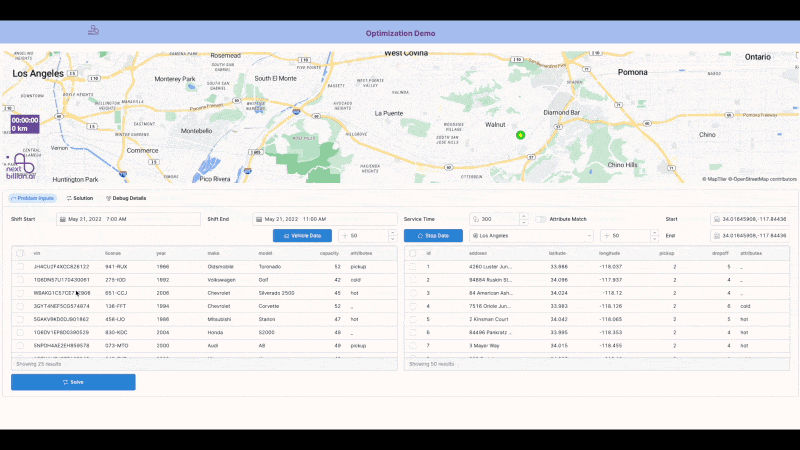Click the Solve button
This screenshot has height=450, width=800.
(x=73, y=382)
